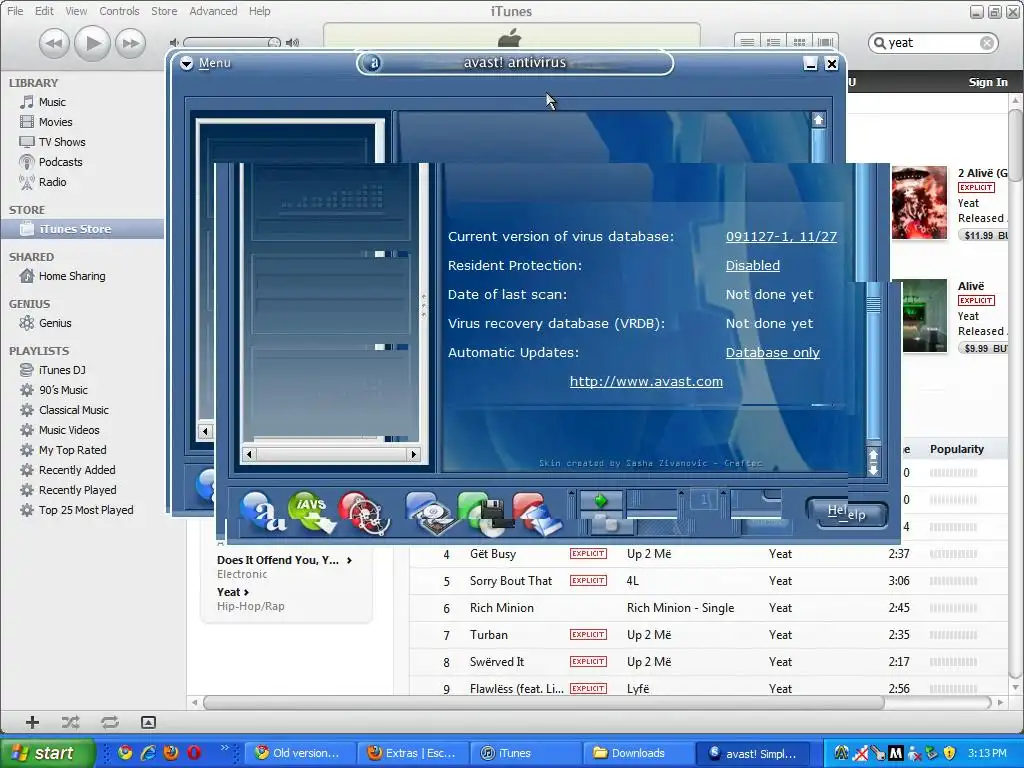The image size is (1024, 768).
Task: Clear the iTunes search field with X icon
Action: pos(987,43)
